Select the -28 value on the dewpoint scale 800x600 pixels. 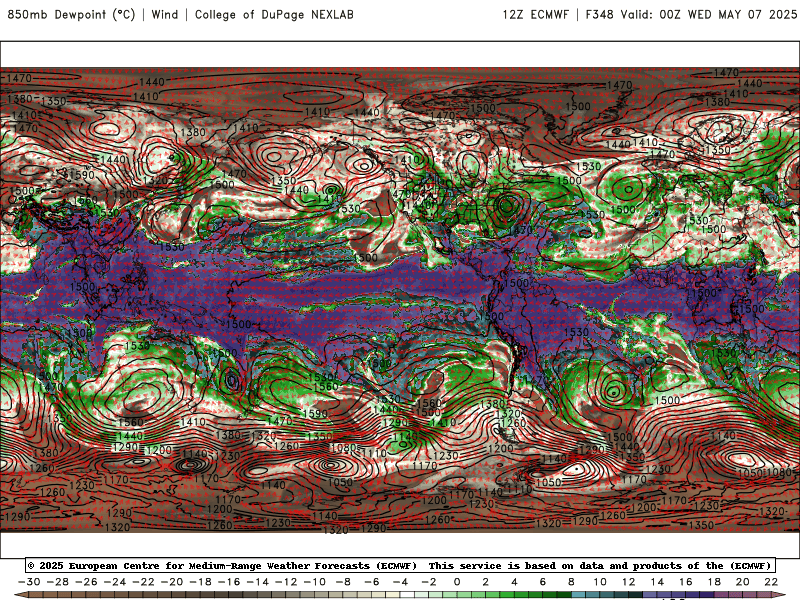tap(58, 582)
